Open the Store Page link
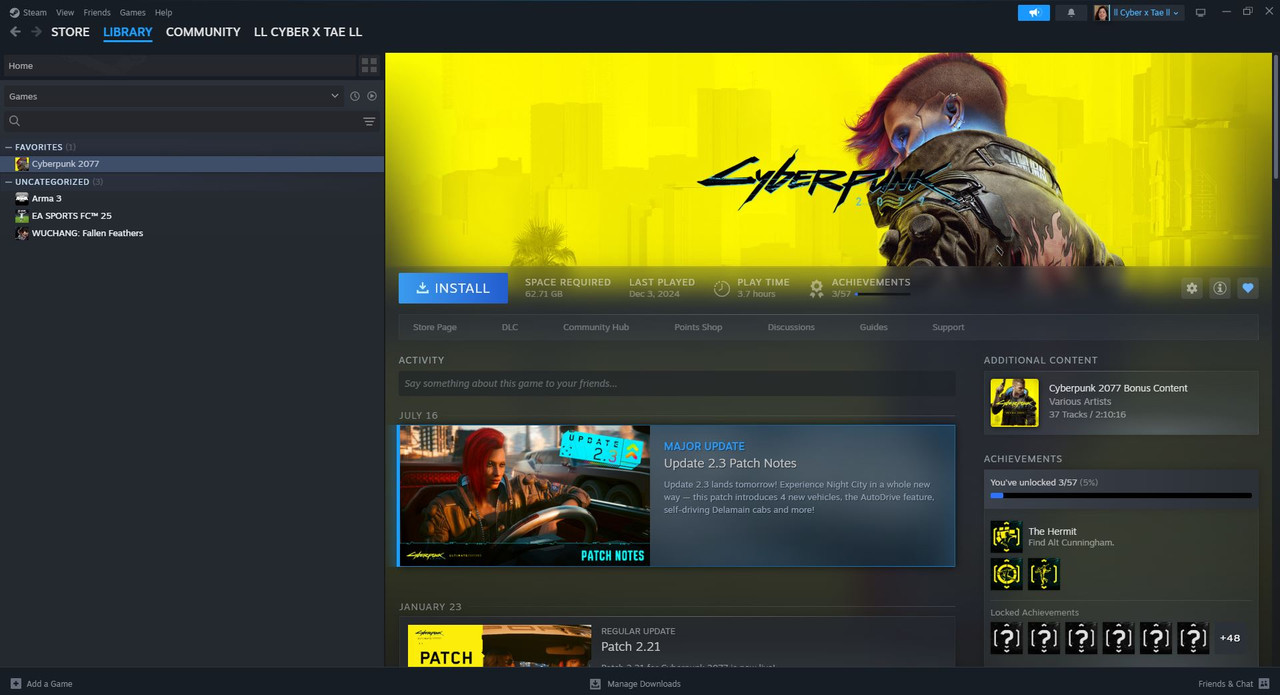The width and height of the screenshot is (1280, 695). [435, 327]
